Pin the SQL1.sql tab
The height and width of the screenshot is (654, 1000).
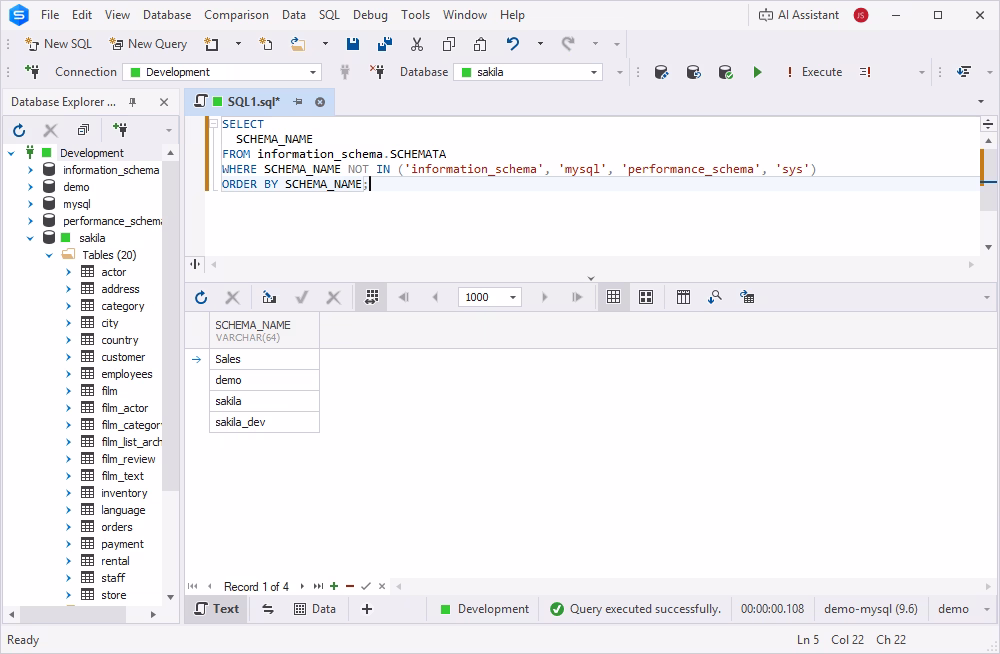click(x=298, y=102)
